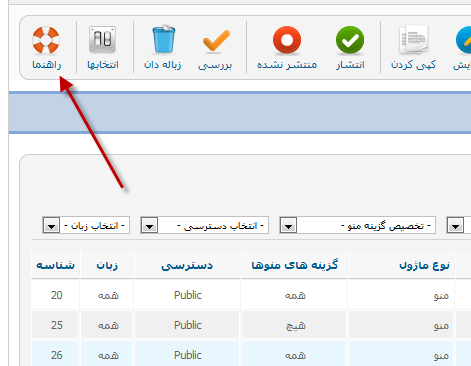471x366 pixels.
Task: Select the ID cell 26
Action: [56, 355]
